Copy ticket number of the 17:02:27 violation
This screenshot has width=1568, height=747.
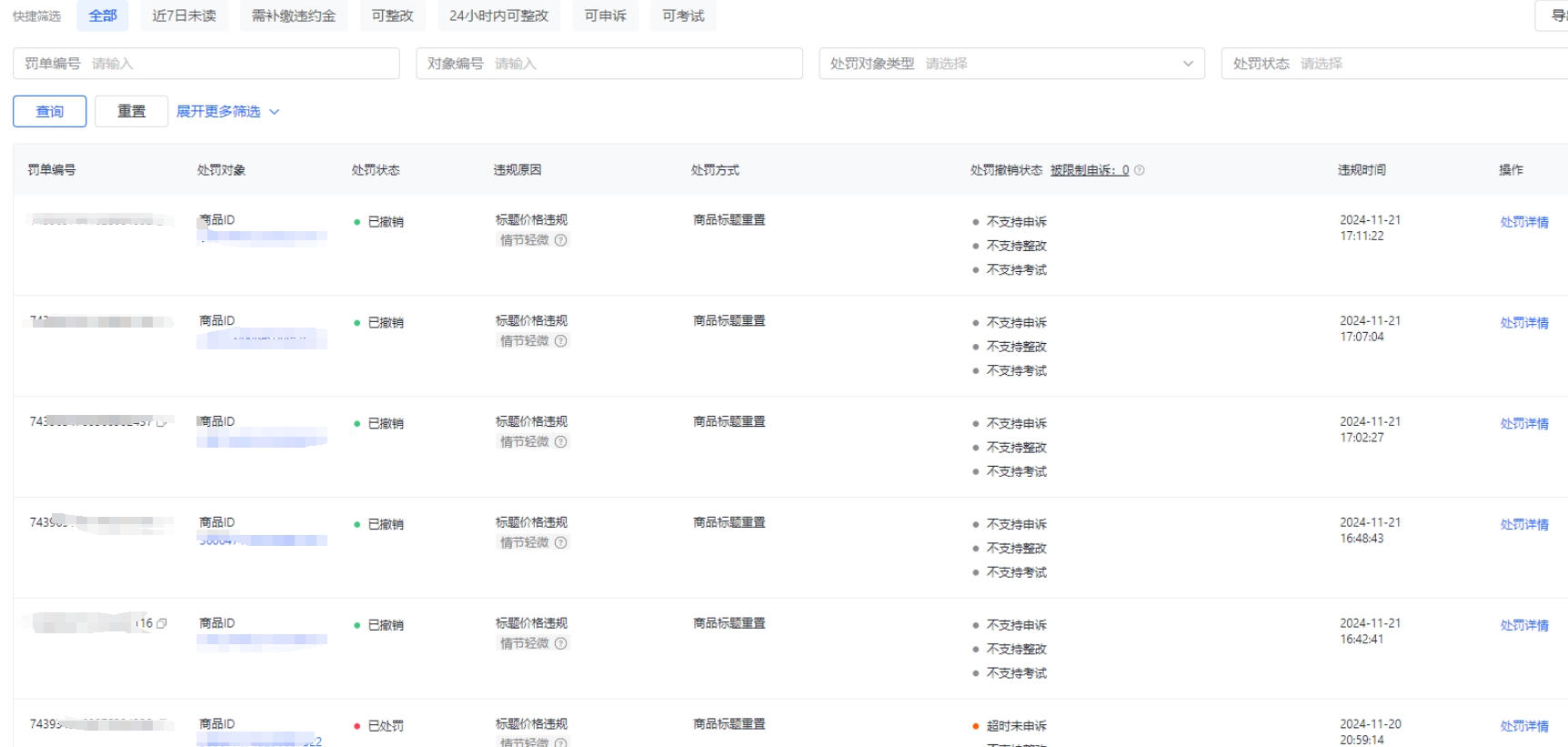click(162, 422)
